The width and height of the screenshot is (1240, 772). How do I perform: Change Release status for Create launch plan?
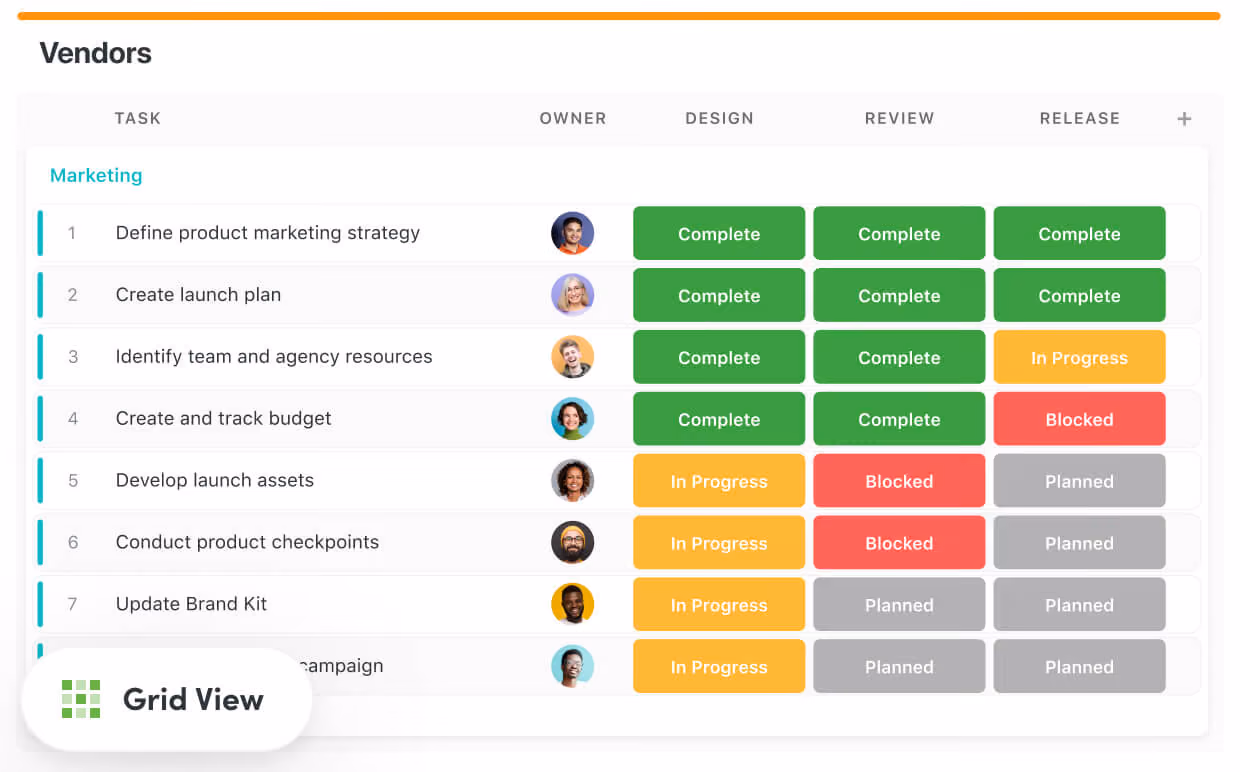(1079, 295)
